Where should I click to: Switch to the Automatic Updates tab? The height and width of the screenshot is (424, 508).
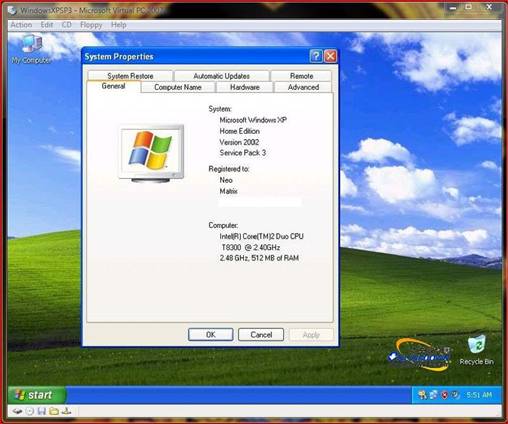click(221, 76)
